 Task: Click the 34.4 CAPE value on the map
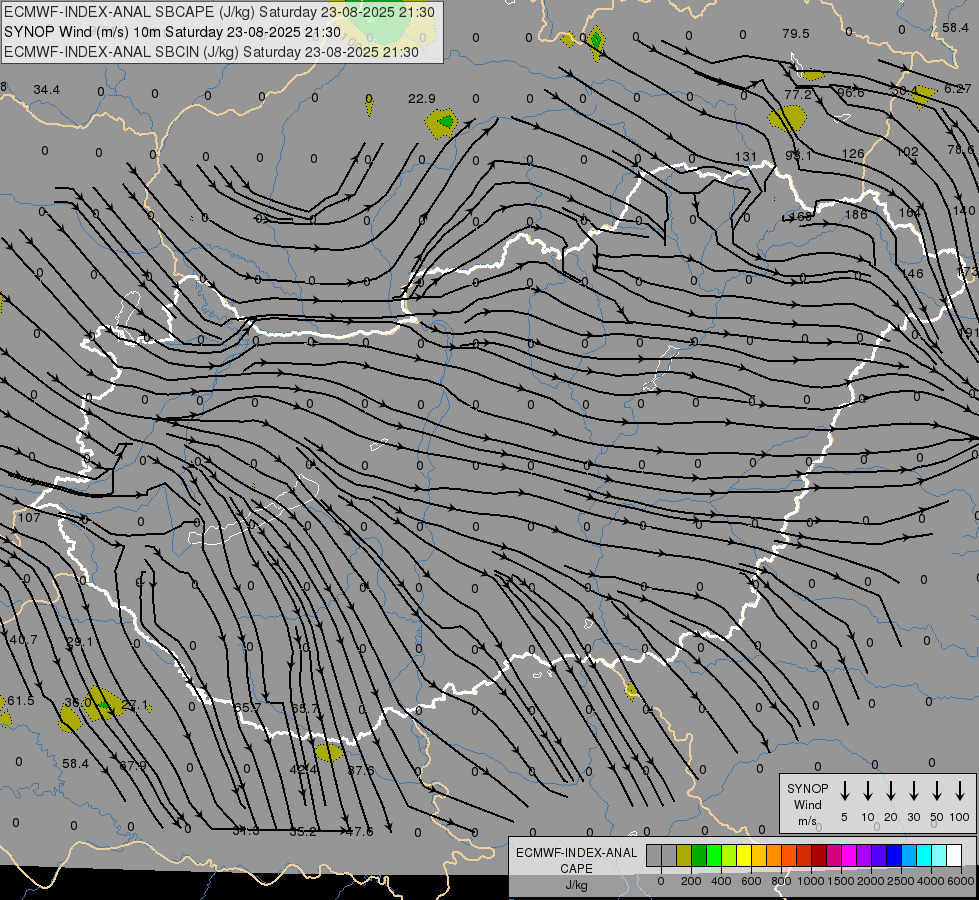pyautogui.click(x=47, y=90)
